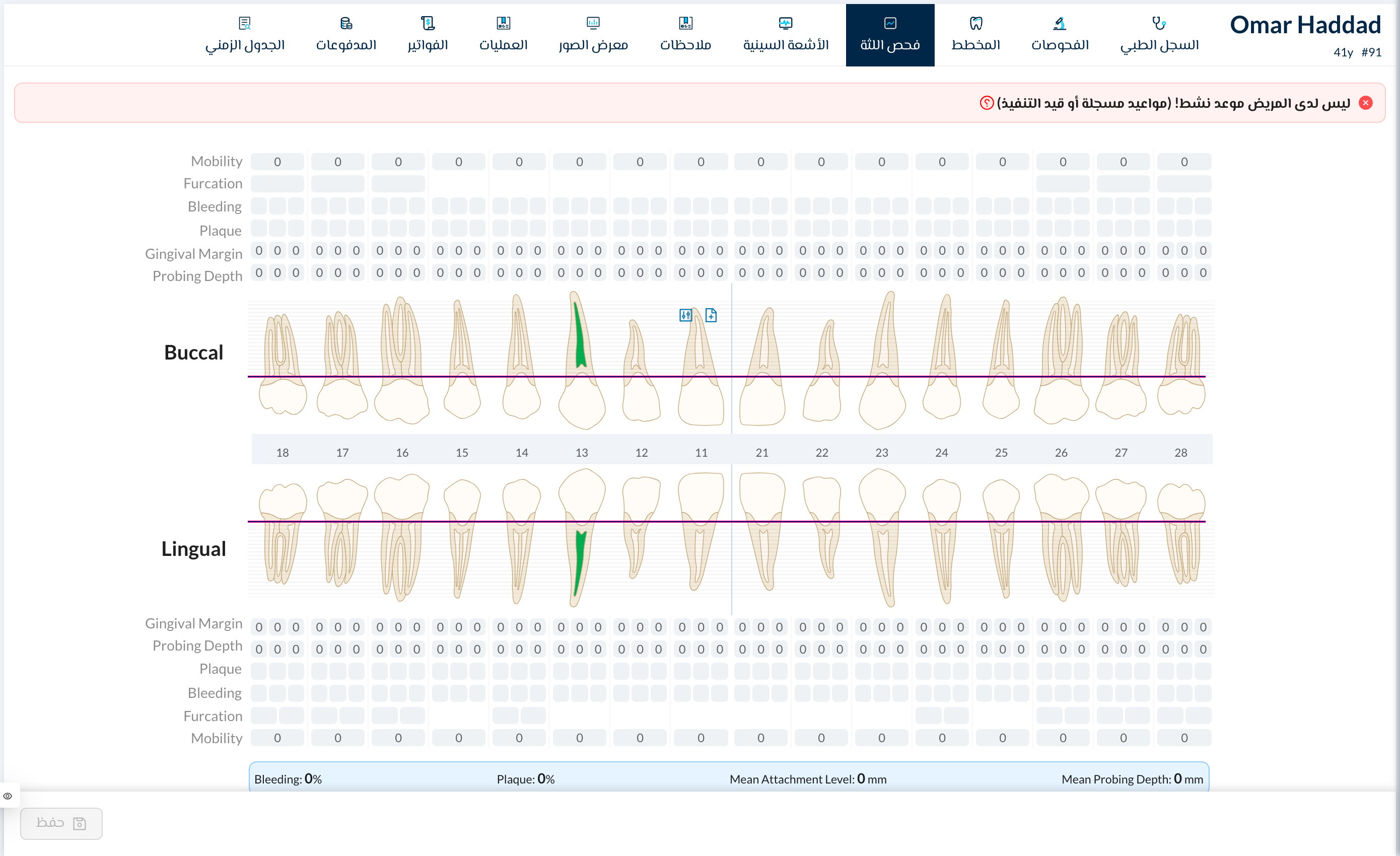
Task: Toggle first upper Bleeding box for tooth 18
Action: click(258, 205)
